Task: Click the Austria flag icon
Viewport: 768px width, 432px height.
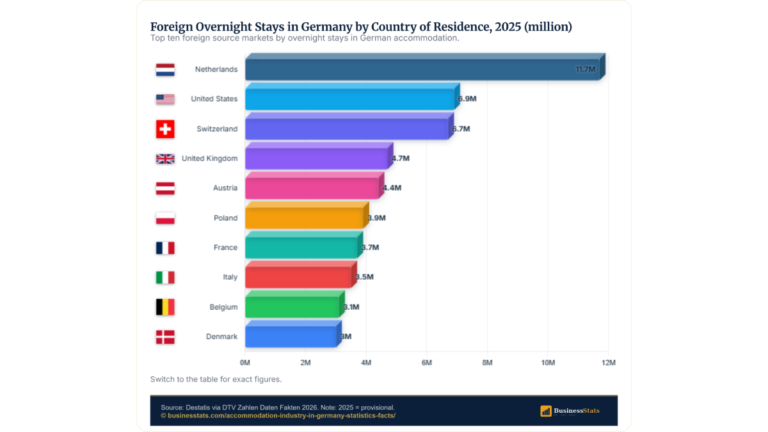Action: (x=165, y=189)
